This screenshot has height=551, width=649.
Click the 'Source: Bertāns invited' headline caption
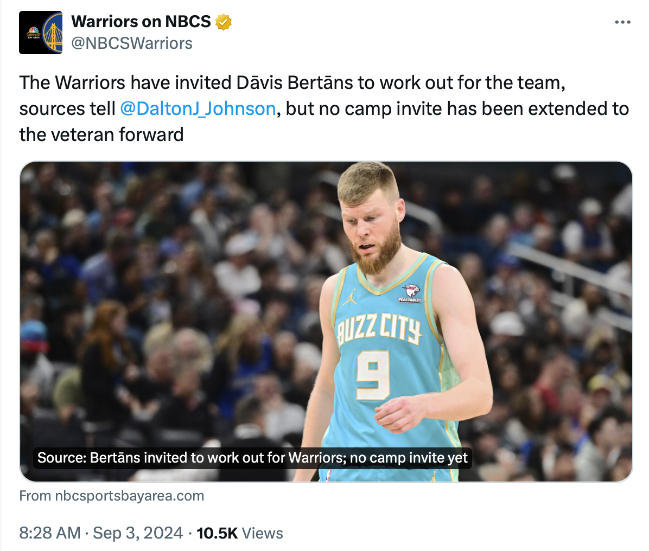pos(253,457)
